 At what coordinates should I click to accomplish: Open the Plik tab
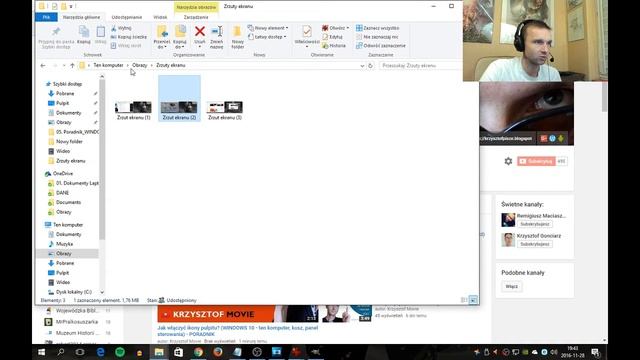click(x=47, y=17)
